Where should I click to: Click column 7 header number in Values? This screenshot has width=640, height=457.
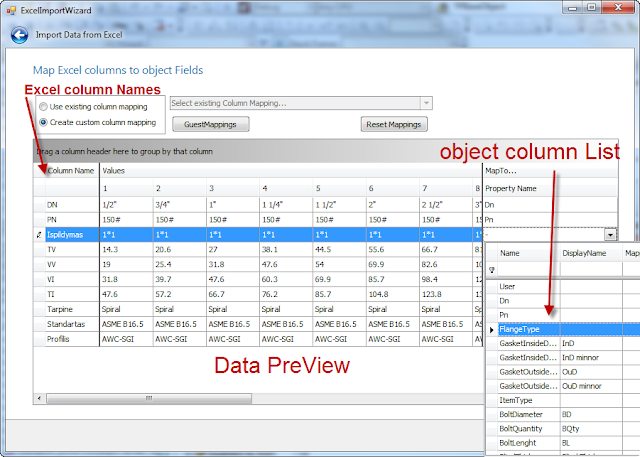pos(446,189)
